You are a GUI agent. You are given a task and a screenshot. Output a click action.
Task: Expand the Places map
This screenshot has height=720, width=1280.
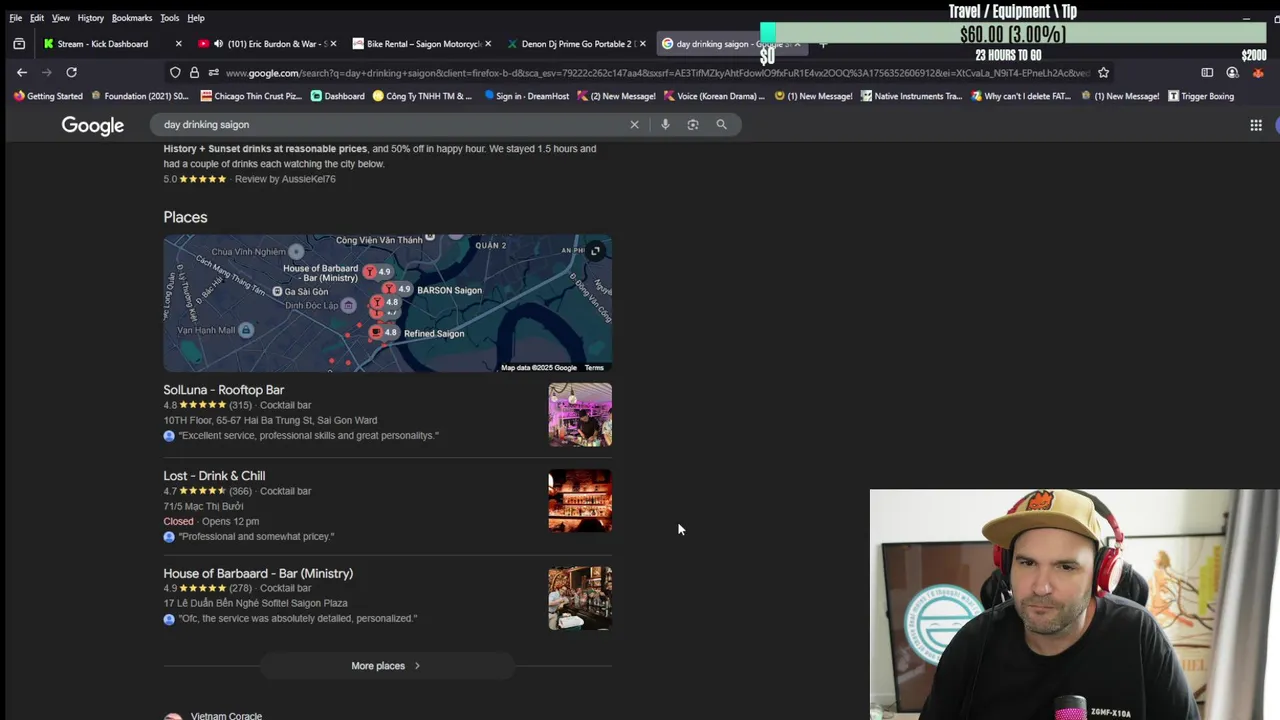pos(595,251)
